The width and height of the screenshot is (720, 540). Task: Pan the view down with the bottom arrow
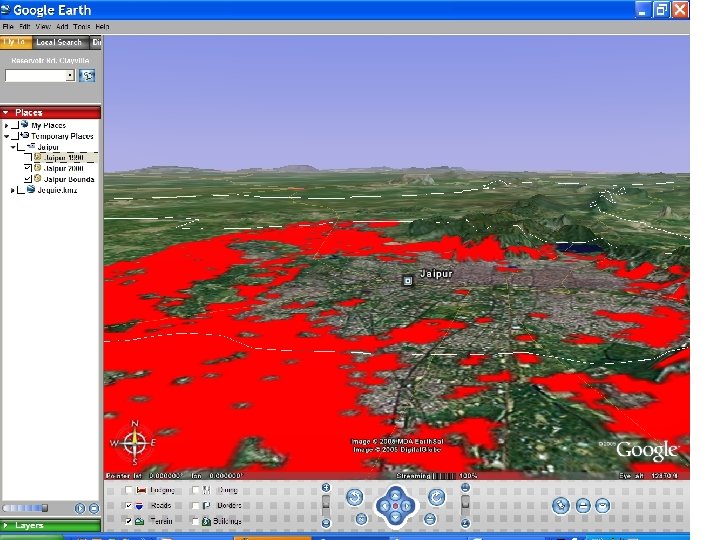(395, 518)
